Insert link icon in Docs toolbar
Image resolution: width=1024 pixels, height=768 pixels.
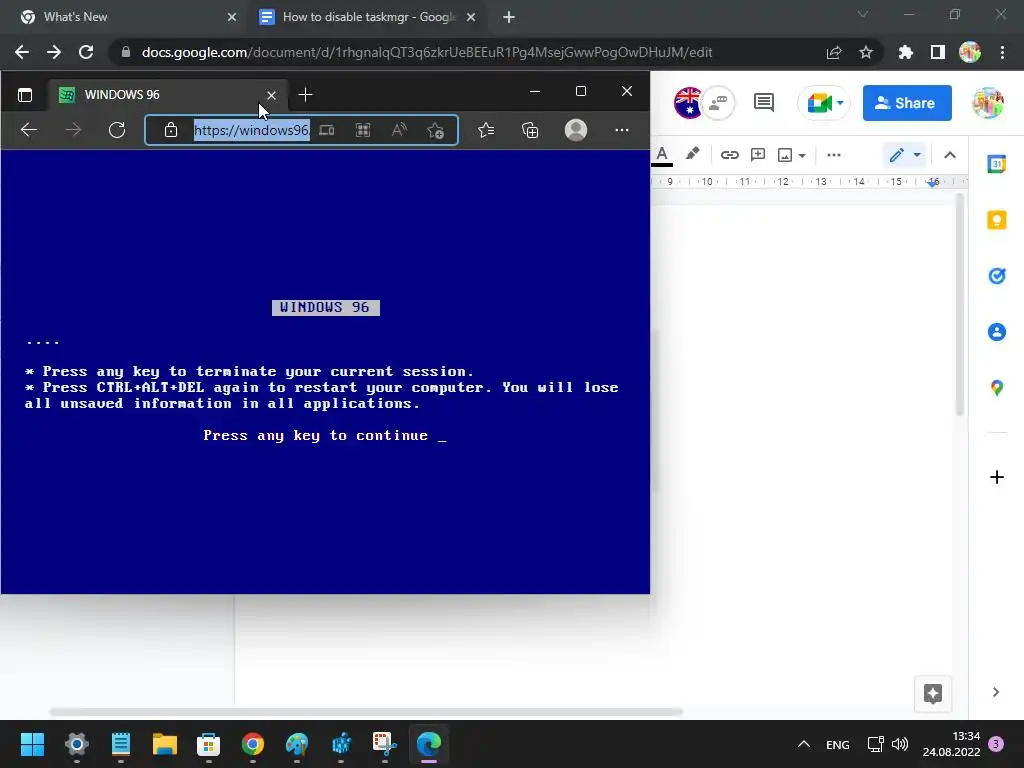pos(729,155)
